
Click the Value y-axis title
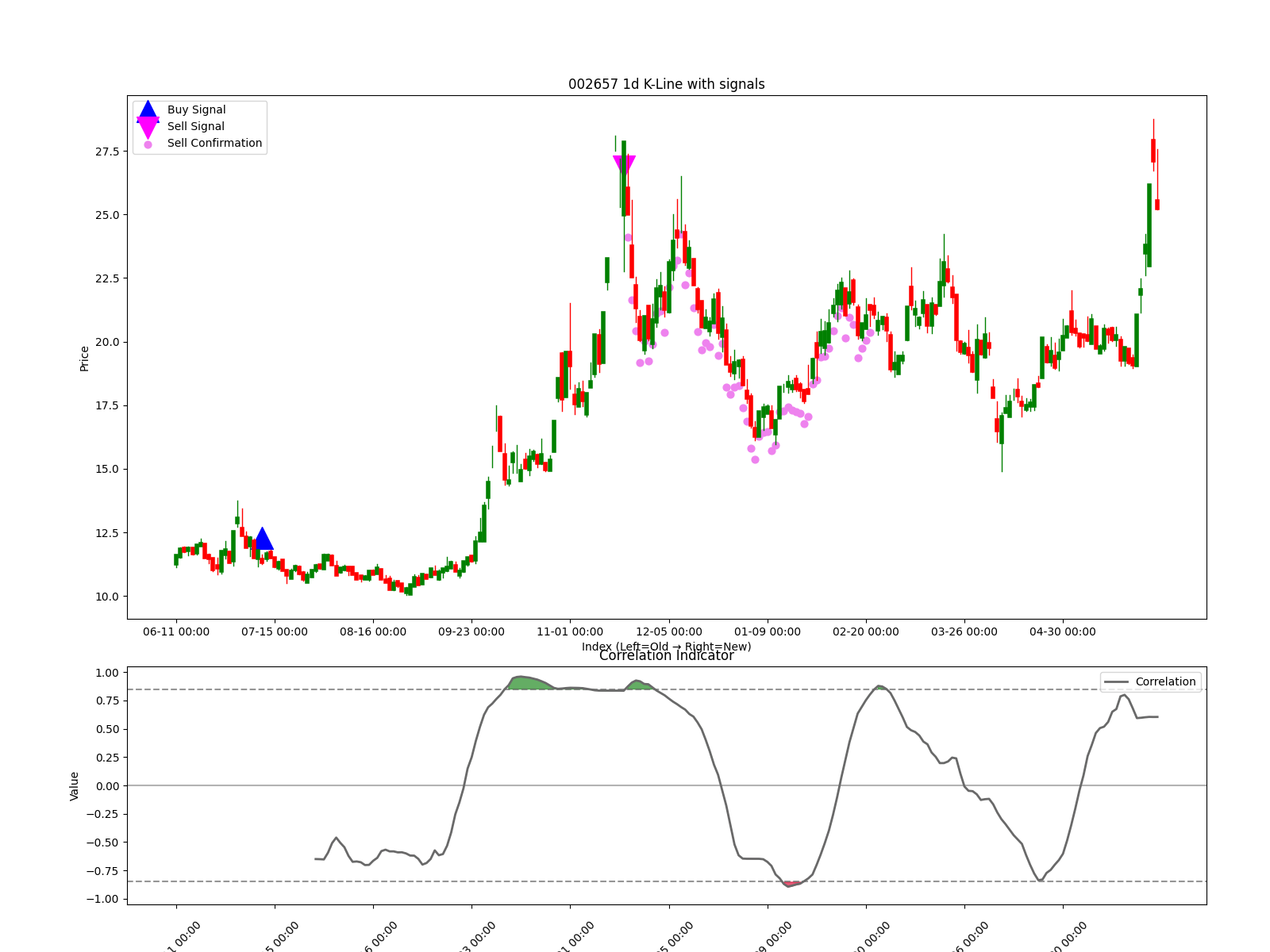pos(75,785)
